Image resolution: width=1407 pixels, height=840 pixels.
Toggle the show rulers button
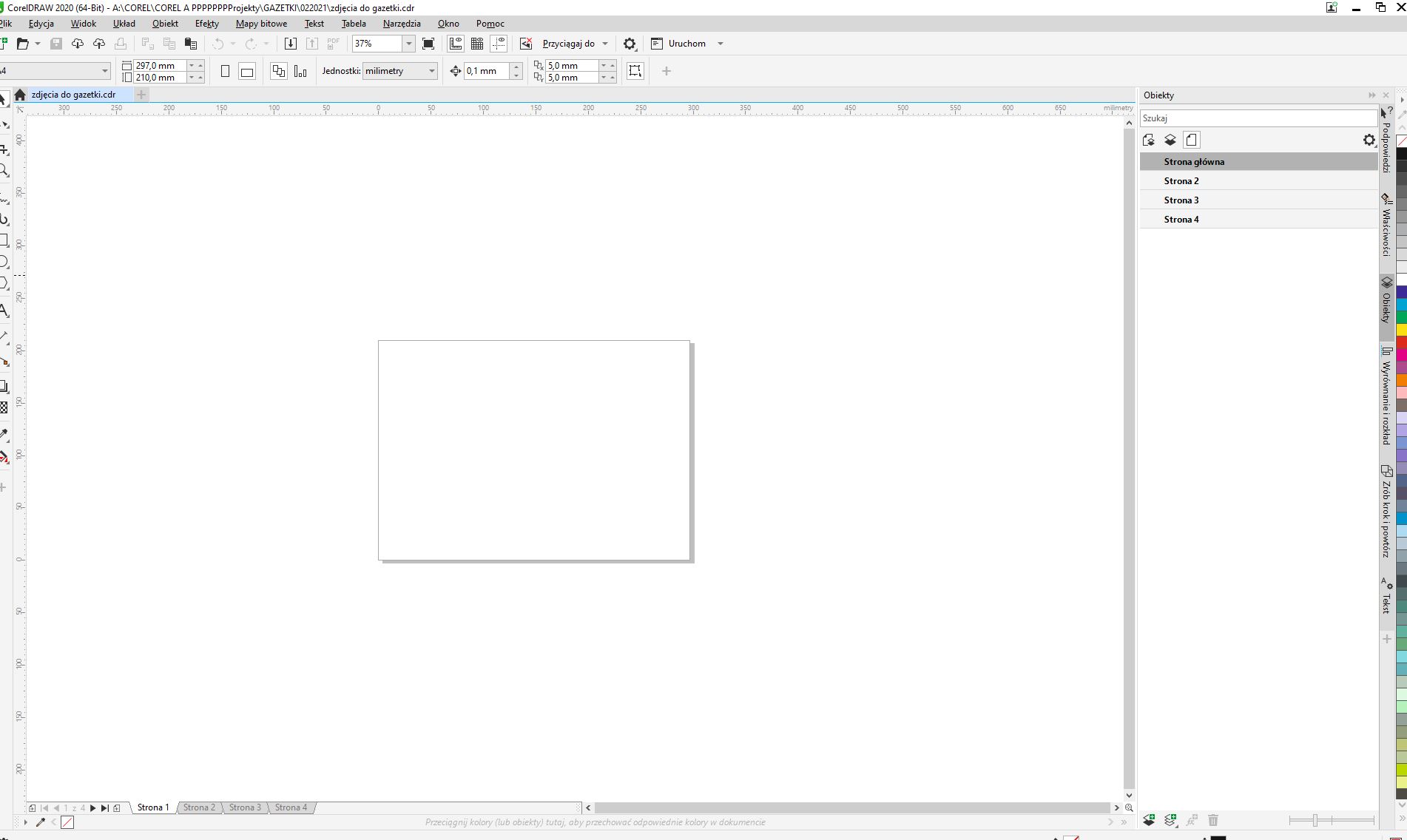tap(456, 44)
